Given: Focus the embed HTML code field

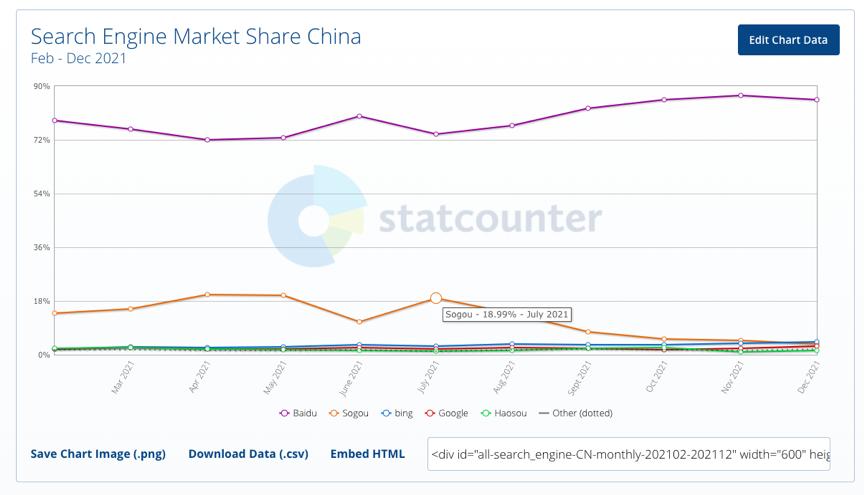Looking at the screenshot, I should 628,453.
